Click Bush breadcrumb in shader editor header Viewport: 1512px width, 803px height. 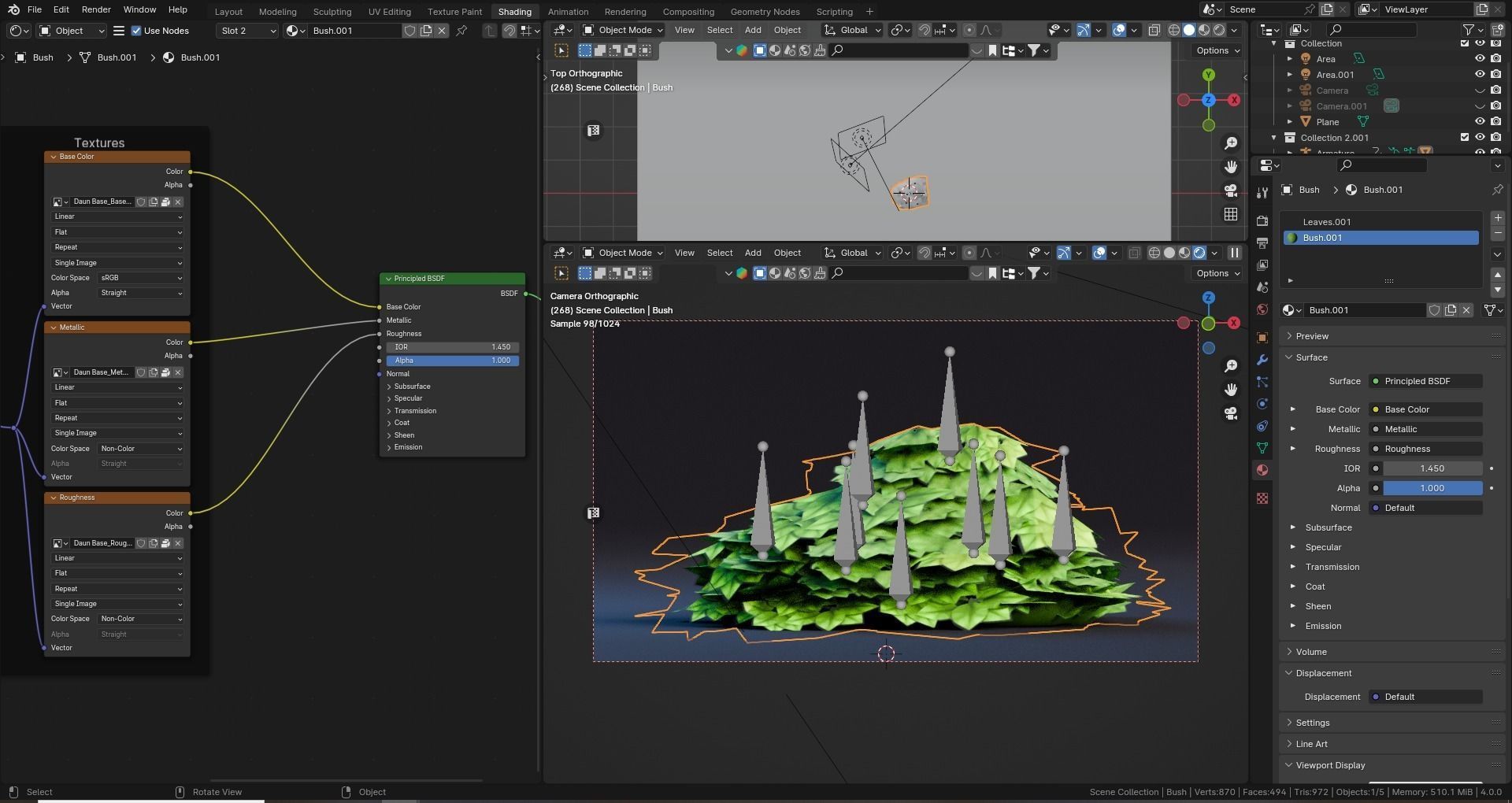point(35,57)
